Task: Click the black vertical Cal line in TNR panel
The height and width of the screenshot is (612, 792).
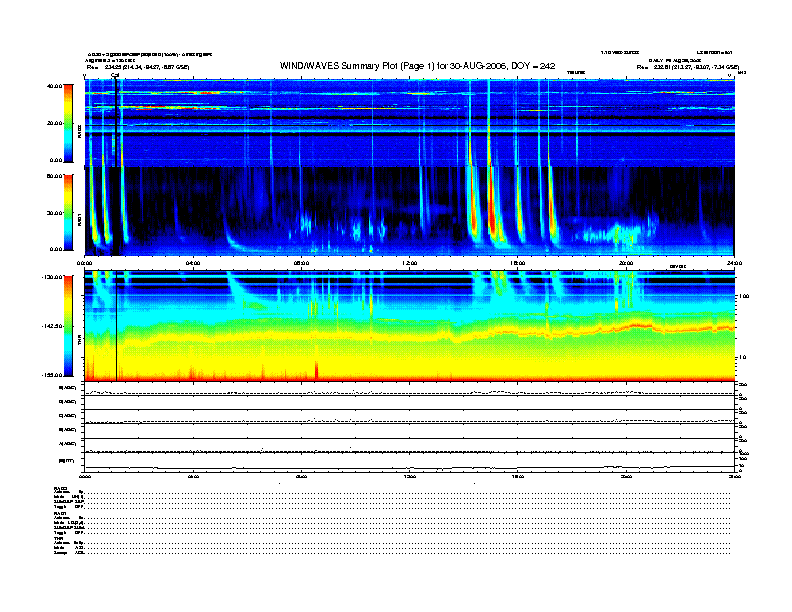Action: pos(117,326)
